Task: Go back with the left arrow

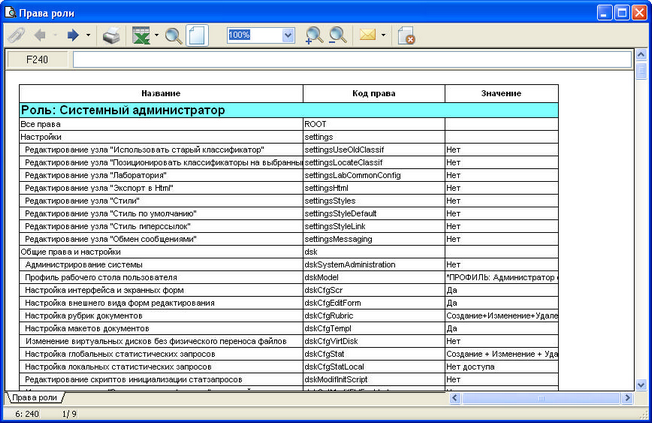Action: point(40,36)
